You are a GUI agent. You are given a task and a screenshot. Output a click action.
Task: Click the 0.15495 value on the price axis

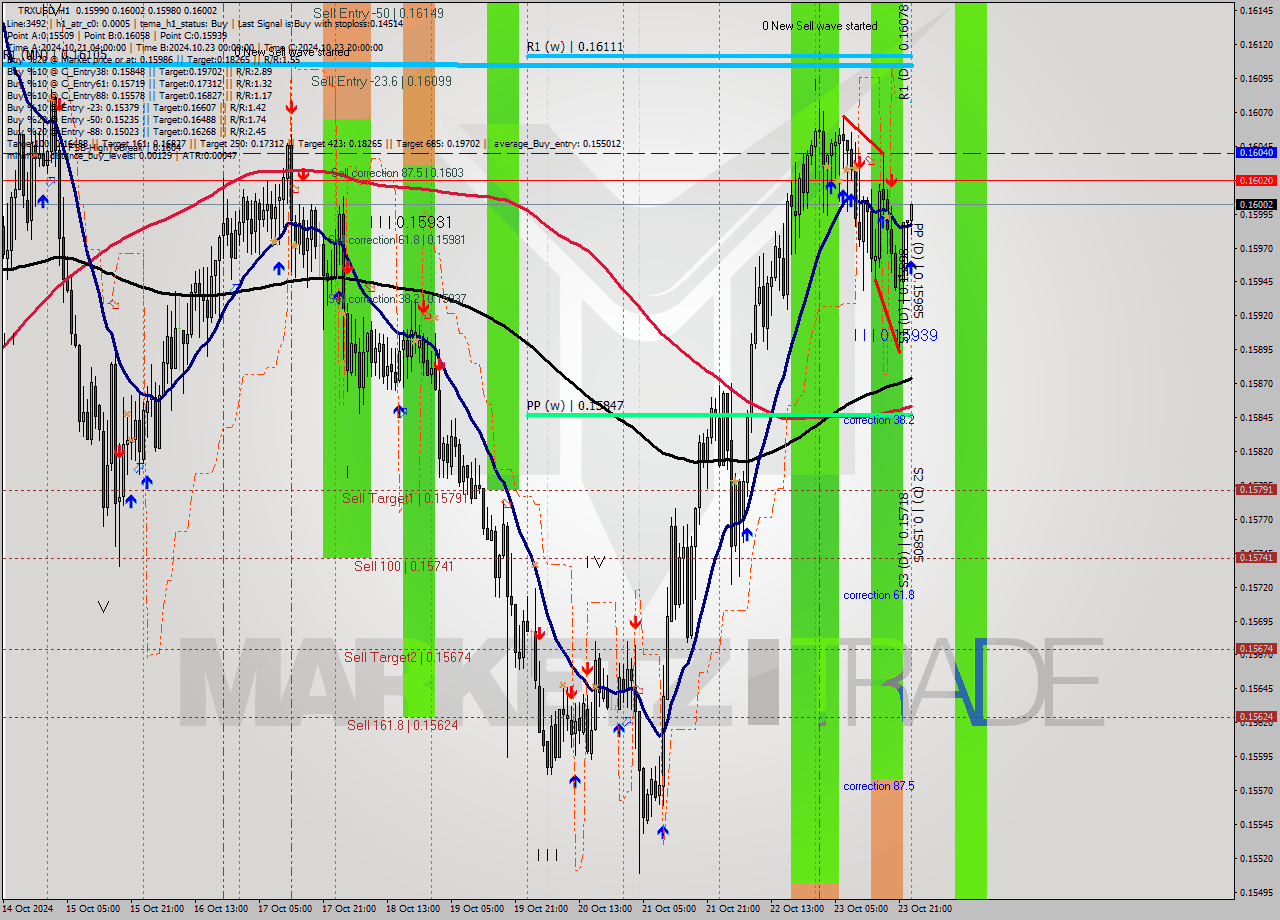click(x=1256, y=892)
